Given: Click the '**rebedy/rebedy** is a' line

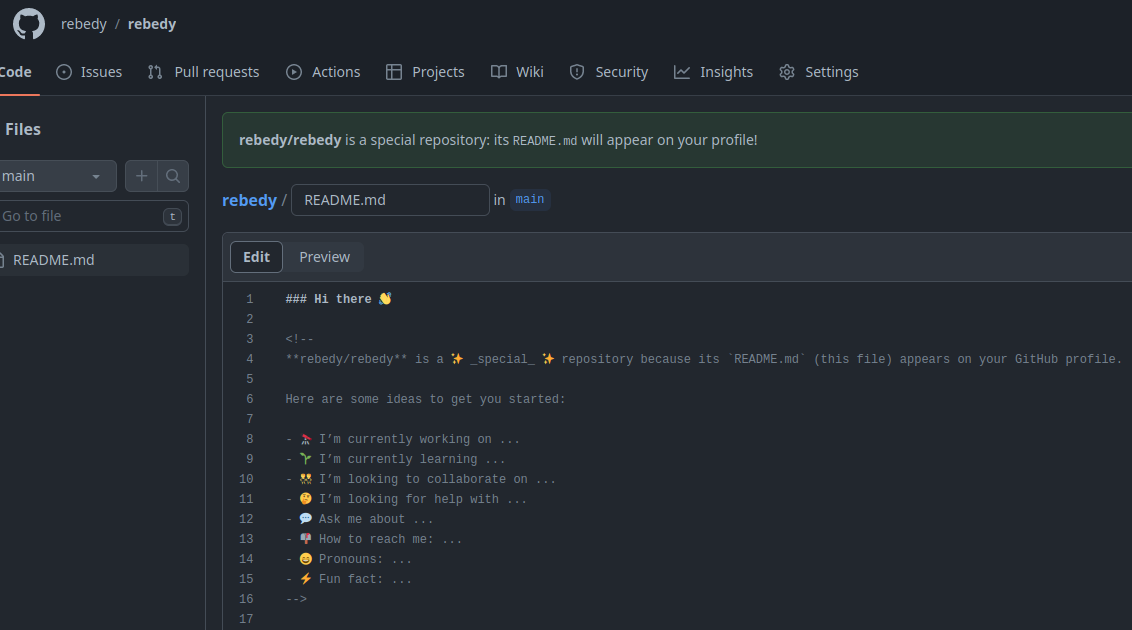Looking at the screenshot, I should click(704, 359).
